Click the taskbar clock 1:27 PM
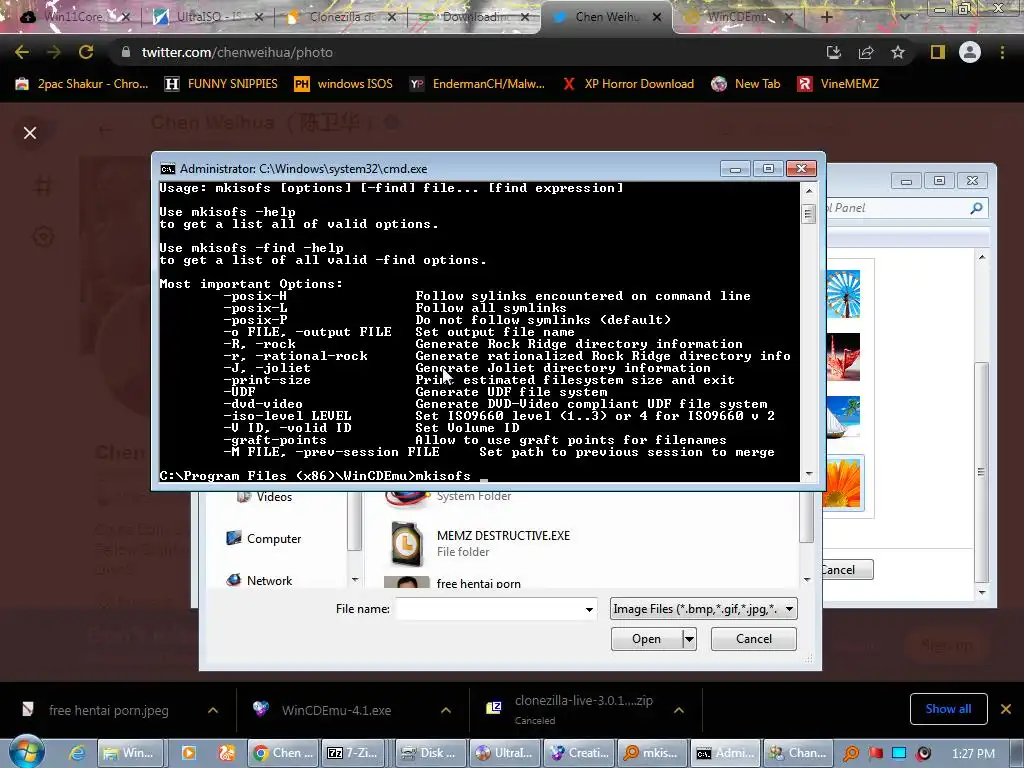Image resolution: width=1024 pixels, height=768 pixels. coord(973,754)
